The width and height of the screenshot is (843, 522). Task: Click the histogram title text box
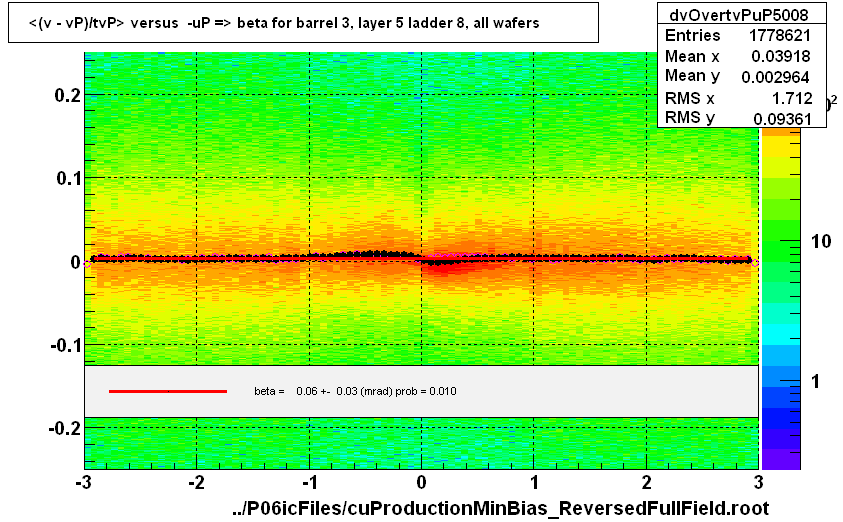click(303, 23)
